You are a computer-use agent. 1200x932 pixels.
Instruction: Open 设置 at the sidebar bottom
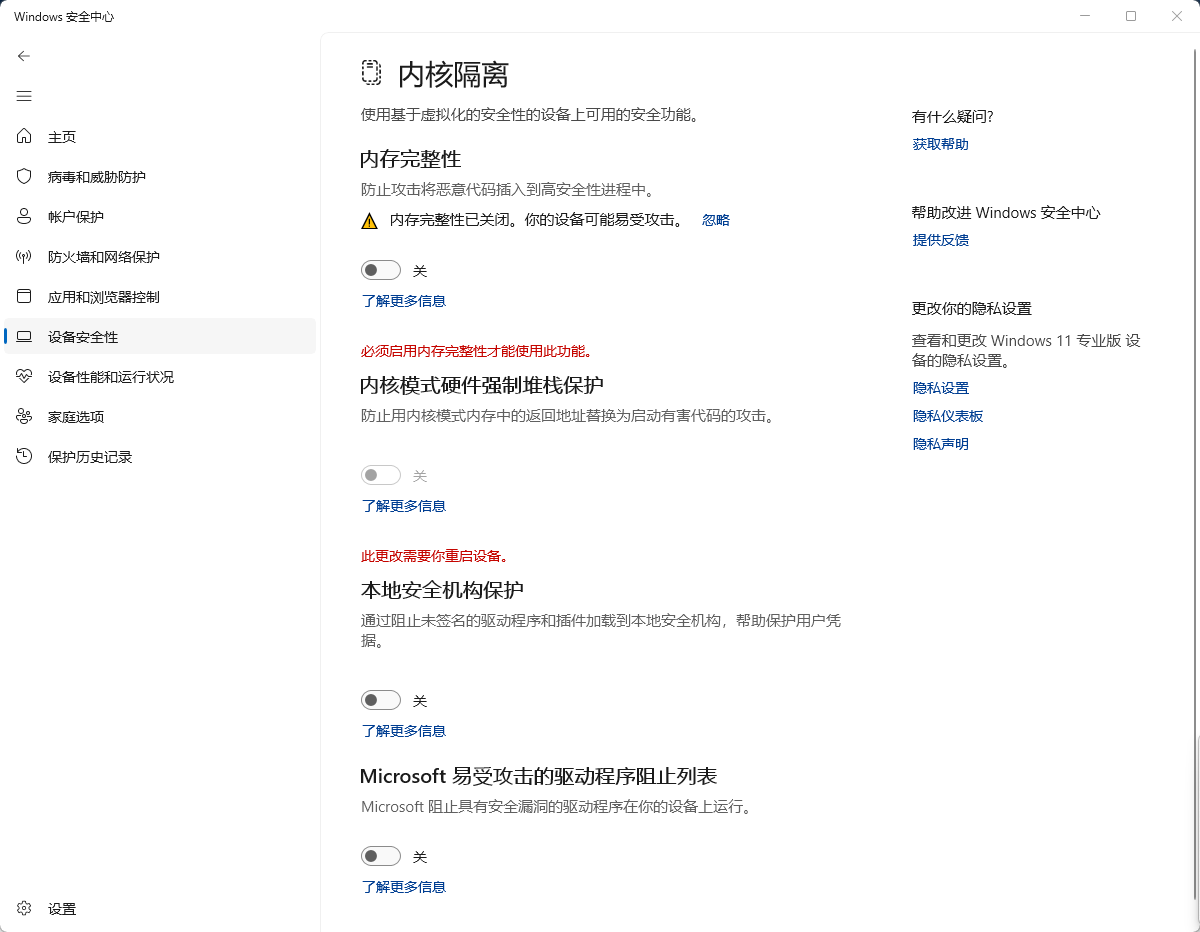point(160,909)
